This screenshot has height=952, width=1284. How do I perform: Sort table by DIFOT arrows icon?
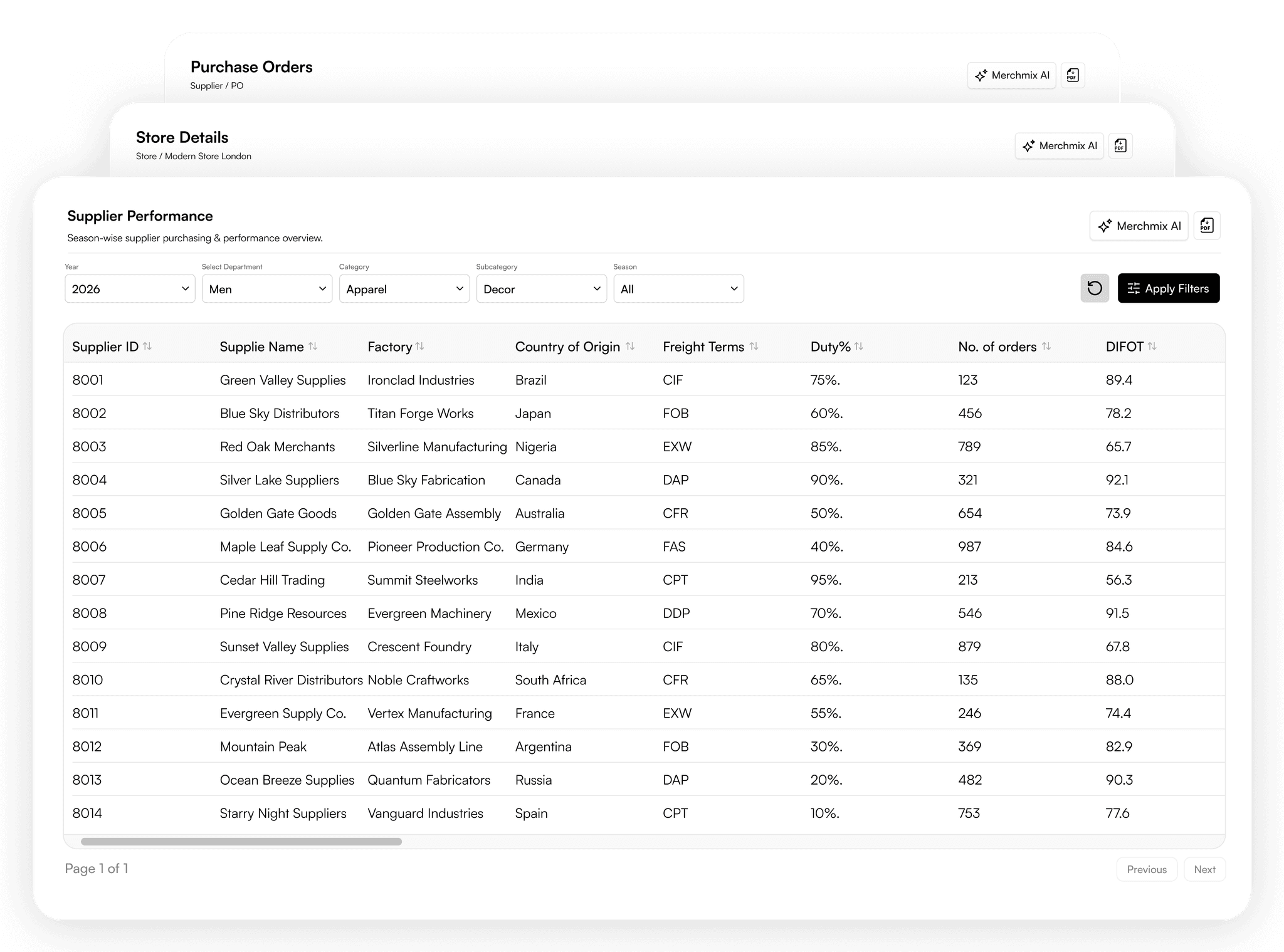1152,347
